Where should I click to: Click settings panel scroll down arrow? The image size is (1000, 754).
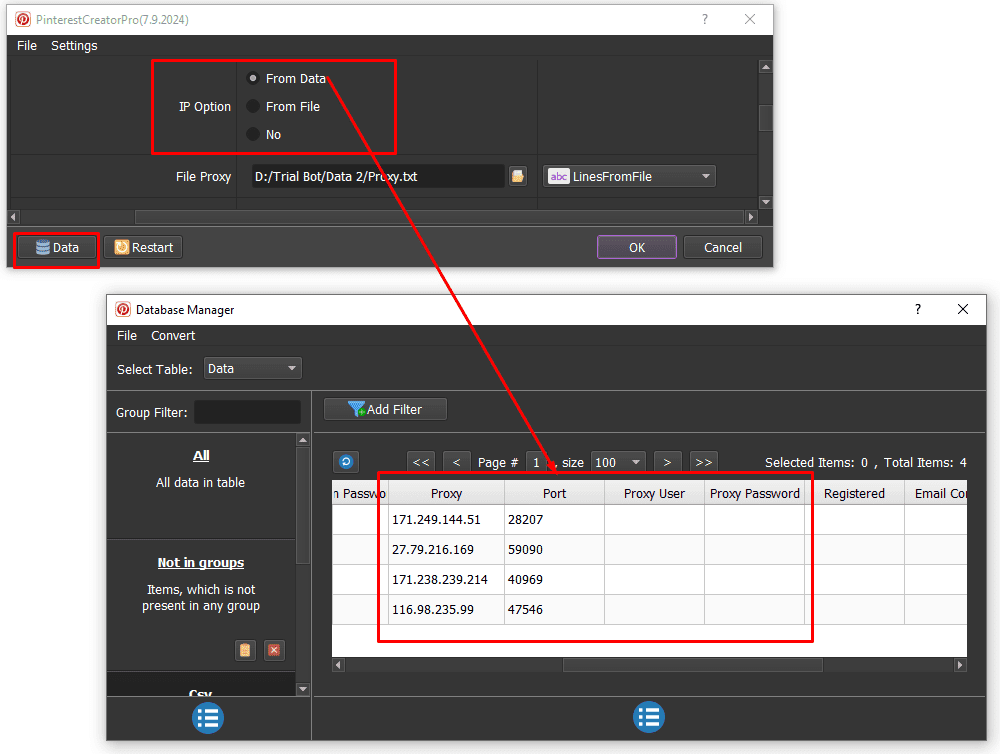click(x=766, y=202)
